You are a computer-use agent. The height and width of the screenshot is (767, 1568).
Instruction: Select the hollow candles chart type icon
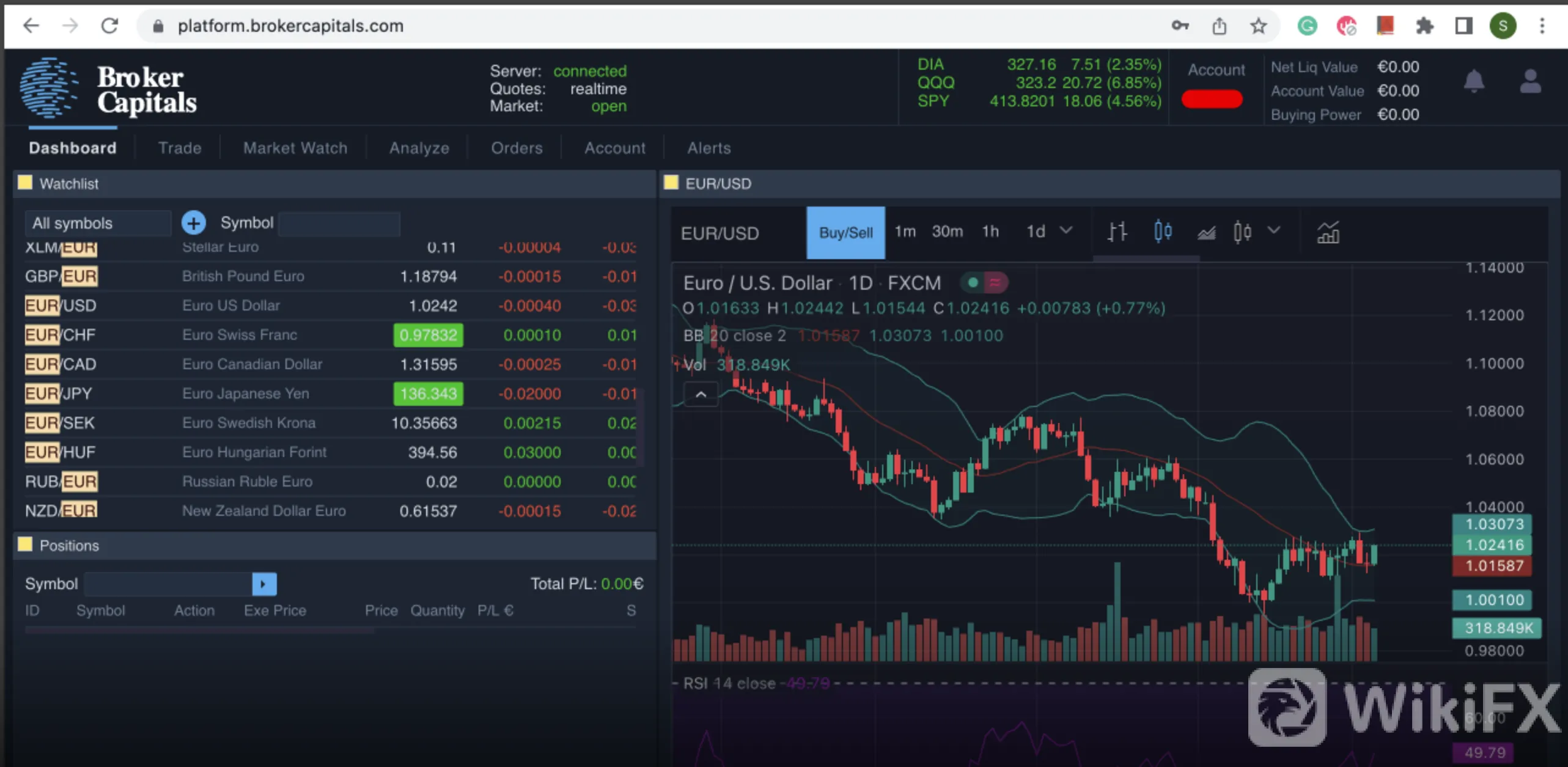click(x=1242, y=232)
